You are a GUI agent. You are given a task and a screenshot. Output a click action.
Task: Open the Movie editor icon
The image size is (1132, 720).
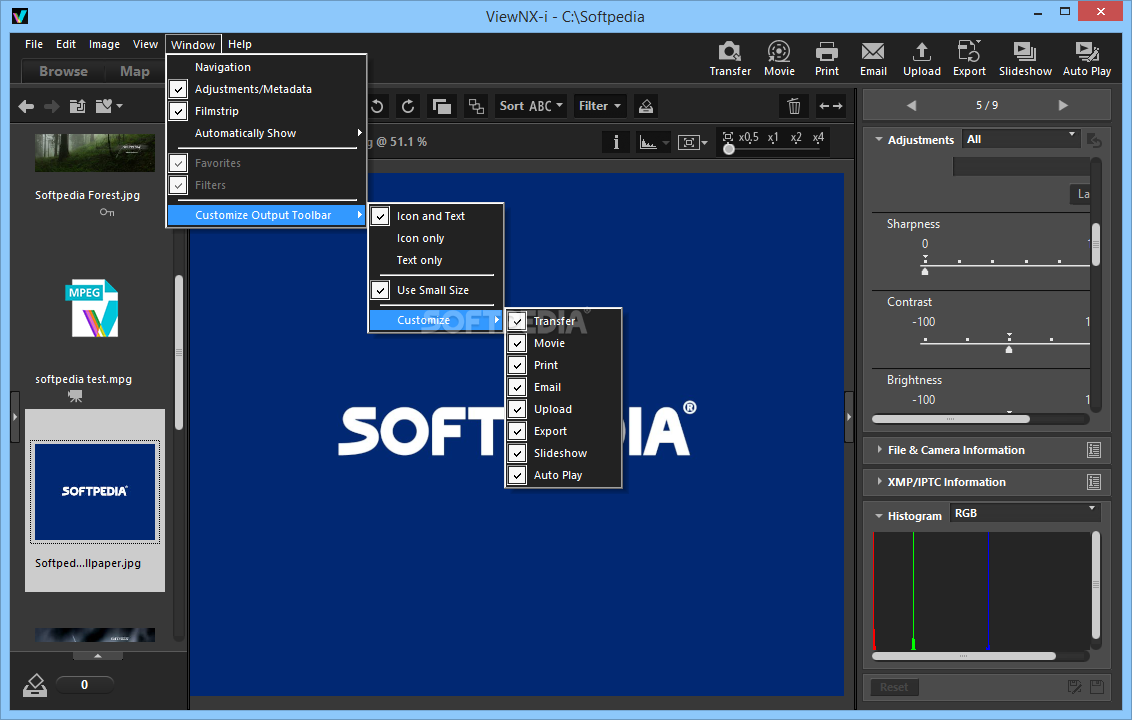[x=778, y=51]
